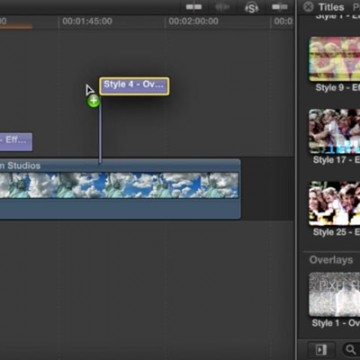Select the Style 9 title thumbnail

pyautogui.click(x=335, y=59)
